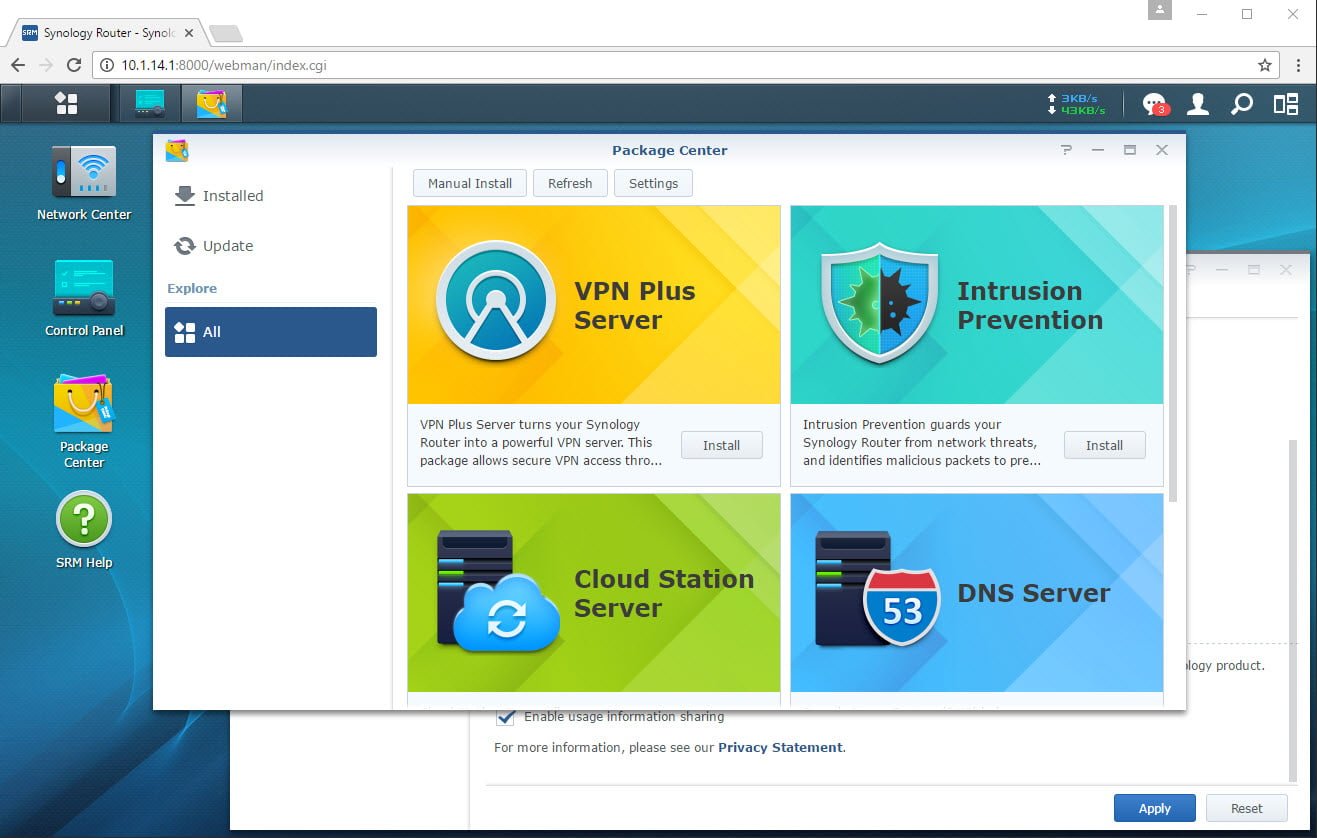Click the DNS Server 53 icon
The height and width of the screenshot is (838, 1317).
click(878, 590)
